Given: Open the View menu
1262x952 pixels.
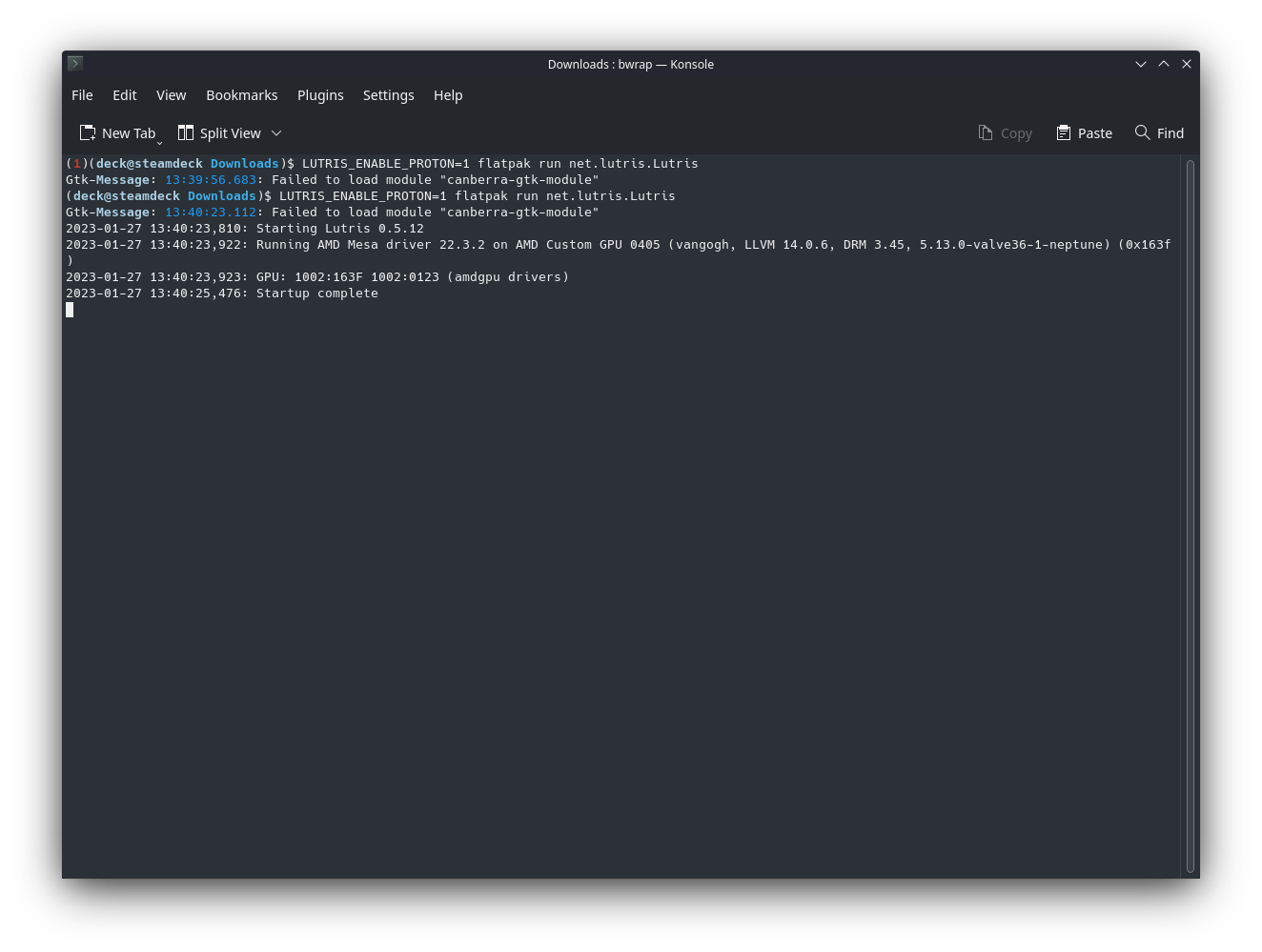Looking at the screenshot, I should [x=172, y=95].
